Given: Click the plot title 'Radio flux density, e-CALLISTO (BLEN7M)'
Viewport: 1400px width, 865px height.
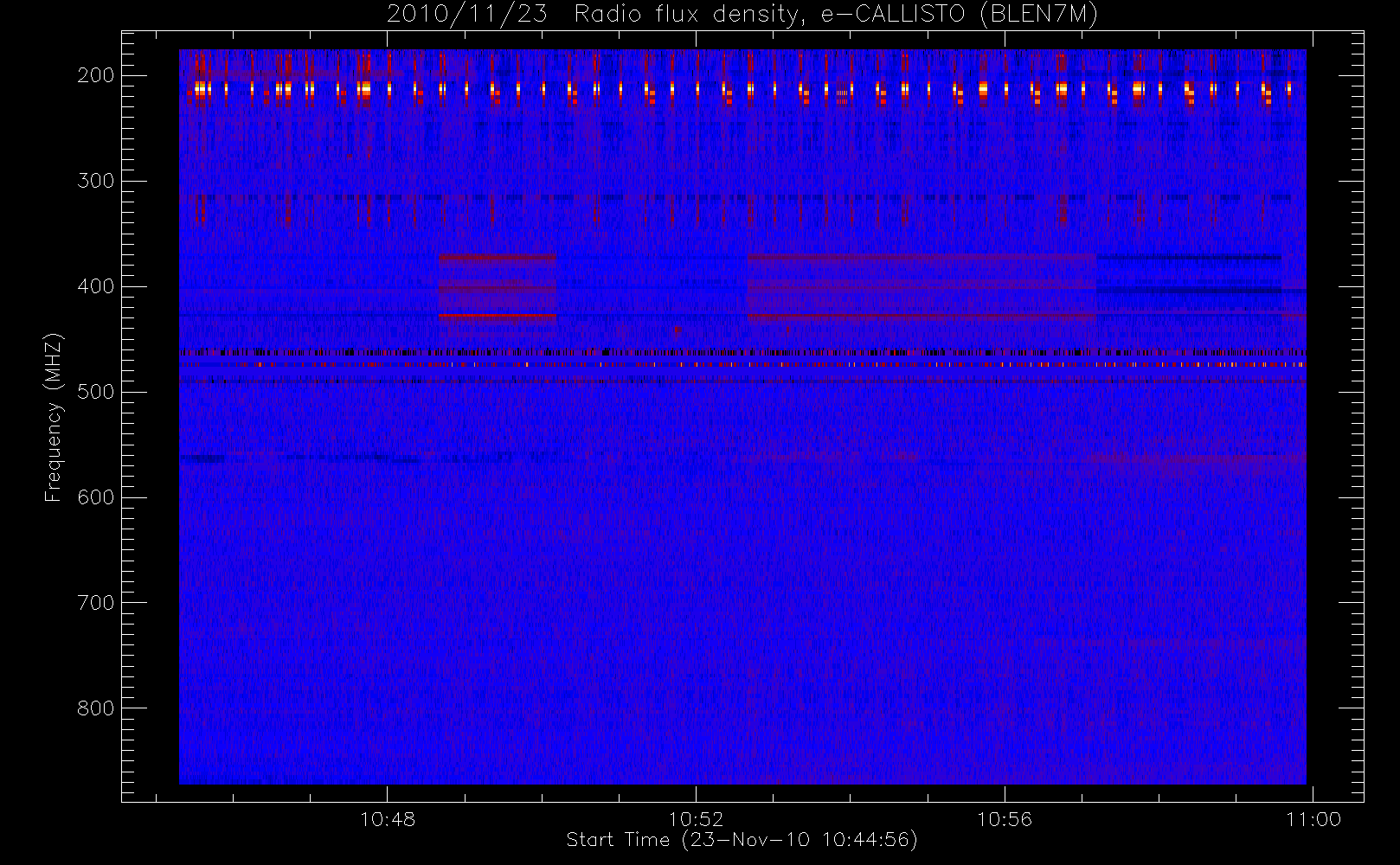Looking at the screenshot, I should [836, 15].
